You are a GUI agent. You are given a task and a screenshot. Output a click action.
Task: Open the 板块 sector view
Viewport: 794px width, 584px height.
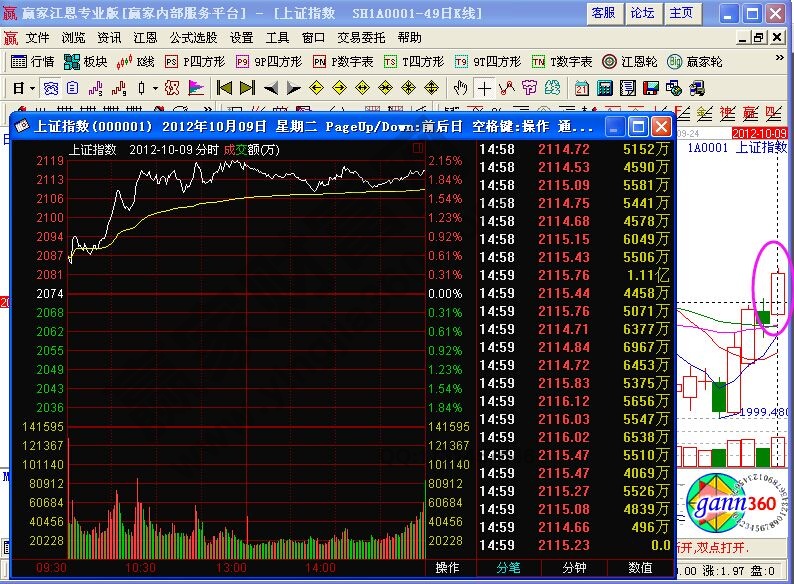click(86, 62)
